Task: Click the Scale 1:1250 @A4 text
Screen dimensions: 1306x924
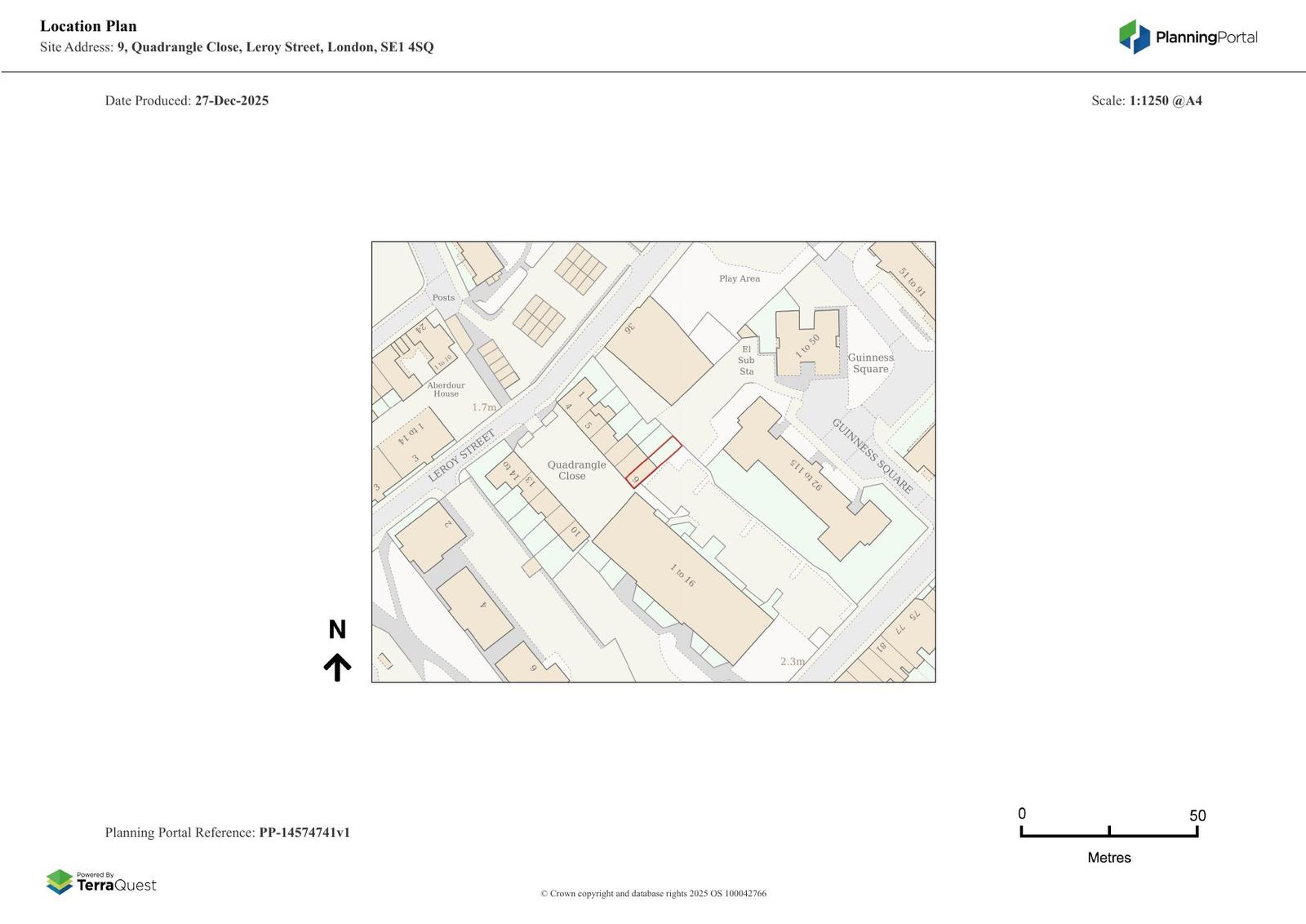Action: (x=1146, y=100)
